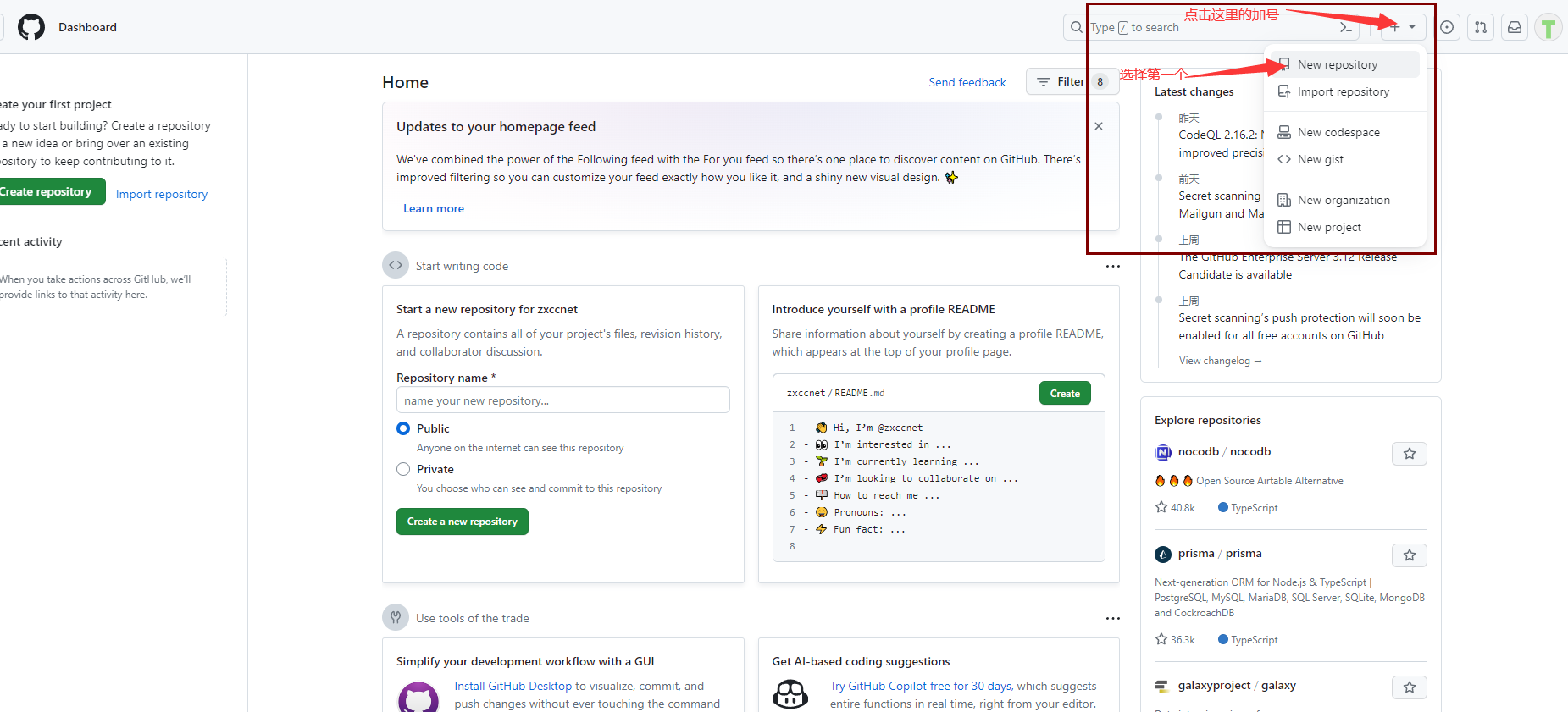Click the green Create repository sidebar button
The height and width of the screenshot is (712, 1568).
[49, 191]
